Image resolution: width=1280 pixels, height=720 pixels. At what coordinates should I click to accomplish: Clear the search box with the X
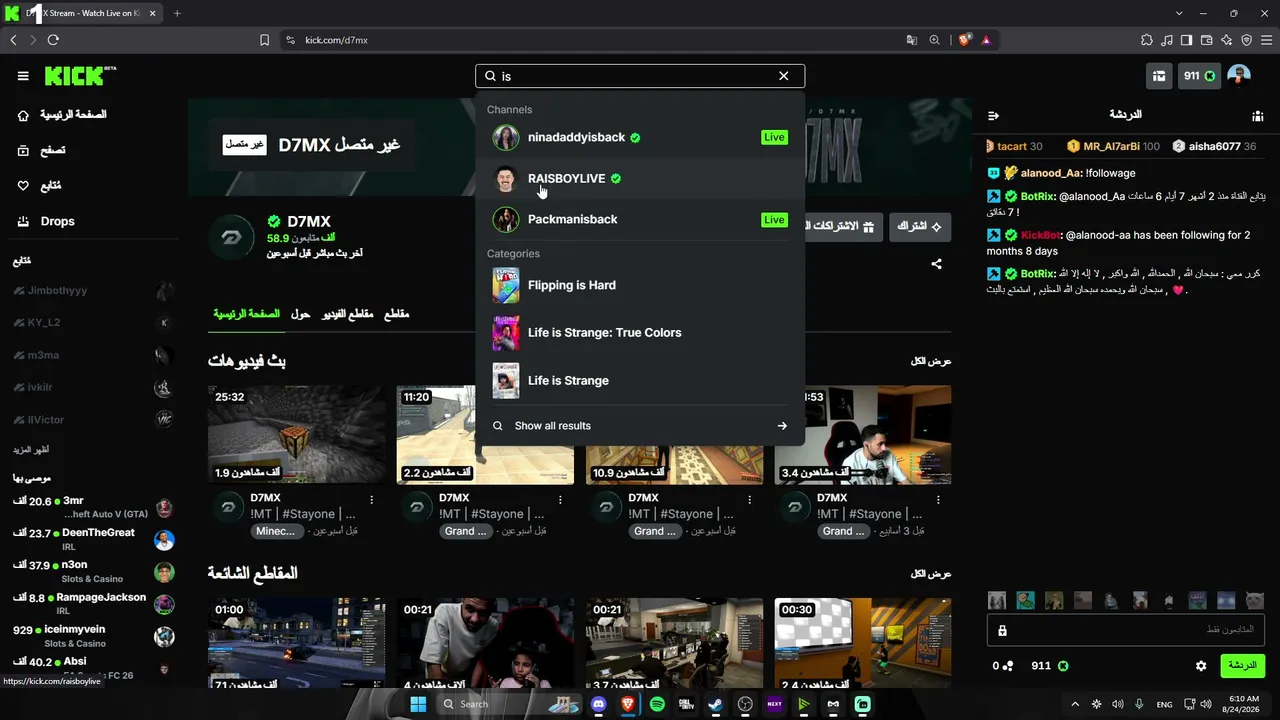(784, 76)
